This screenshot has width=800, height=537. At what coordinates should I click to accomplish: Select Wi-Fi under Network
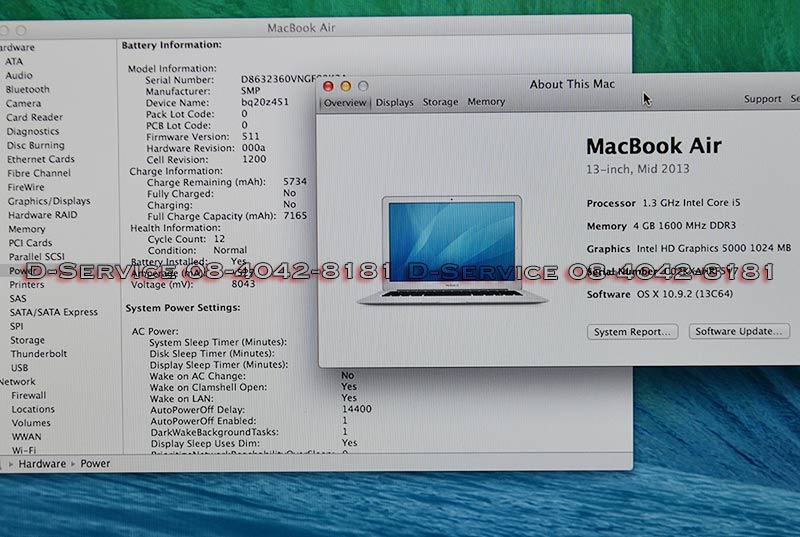coord(24,450)
